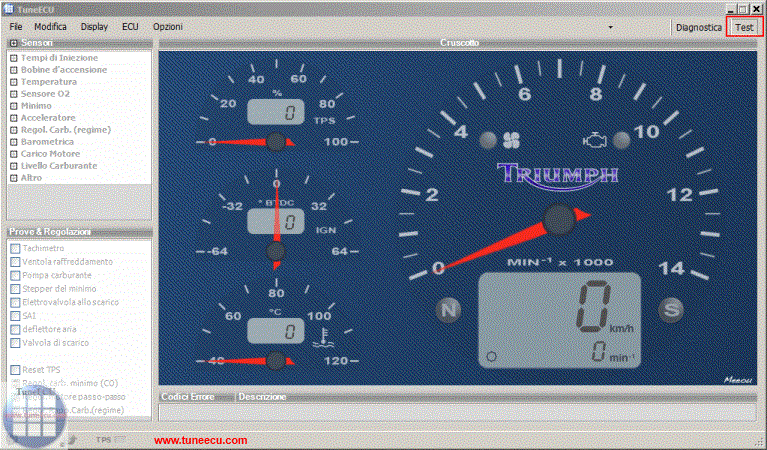The image size is (767, 450).
Task: Open the www.tuneecu.com link
Action: tap(201, 440)
